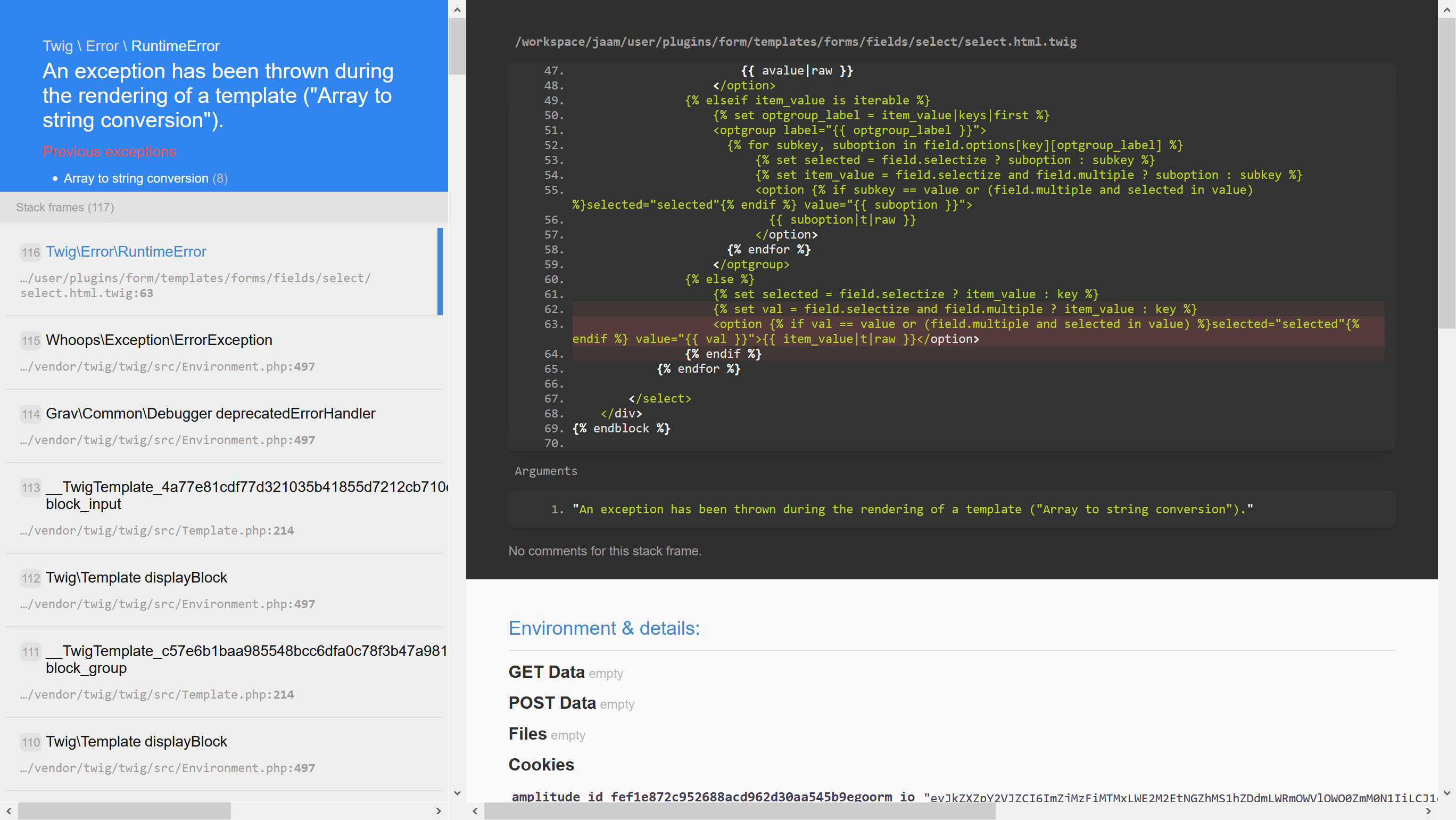
Task: Click the details pane scroll-down arrow
Action: (1447, 793)
